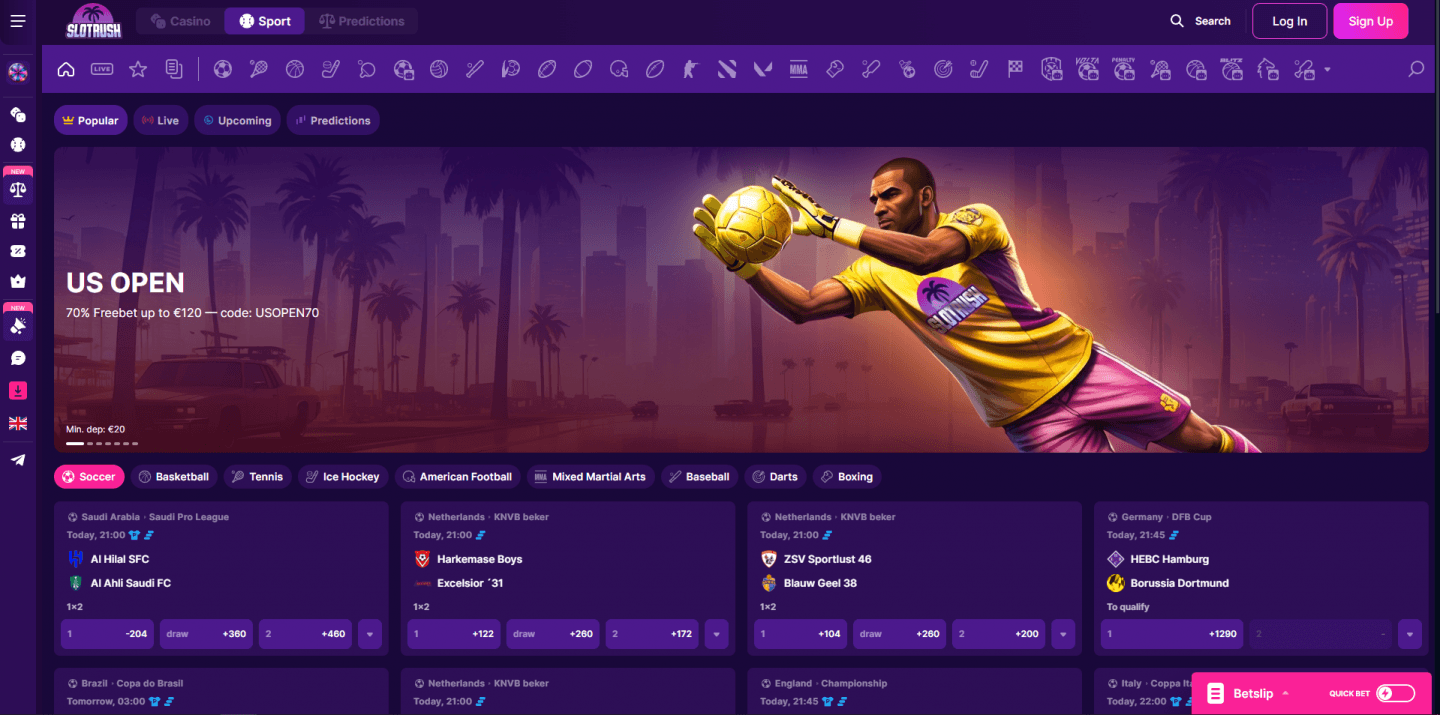1440x715 pixels.
Task: Select the boxing glove icon in toolbar
Action: pos(835,69)
